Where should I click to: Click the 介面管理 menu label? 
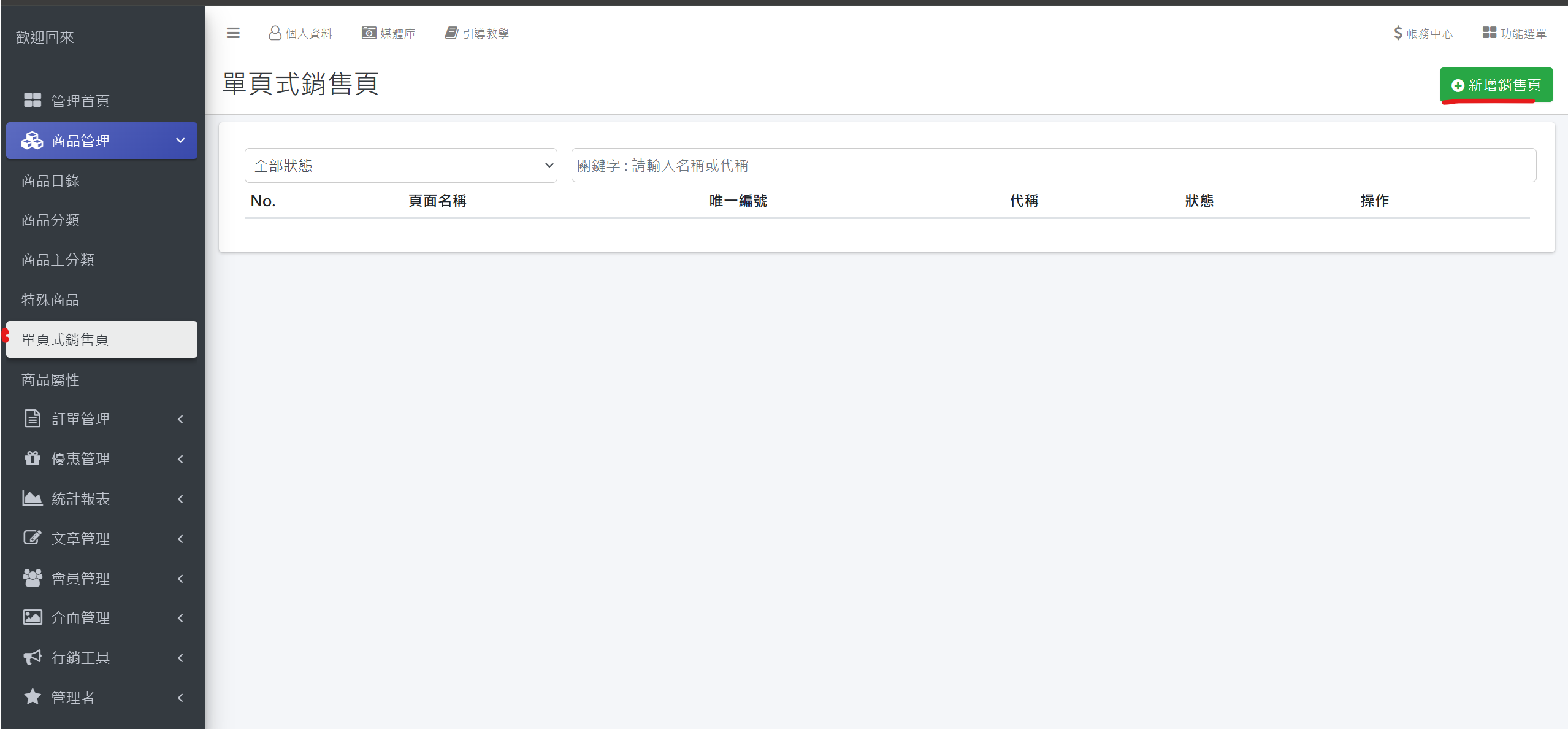[80, 618]
